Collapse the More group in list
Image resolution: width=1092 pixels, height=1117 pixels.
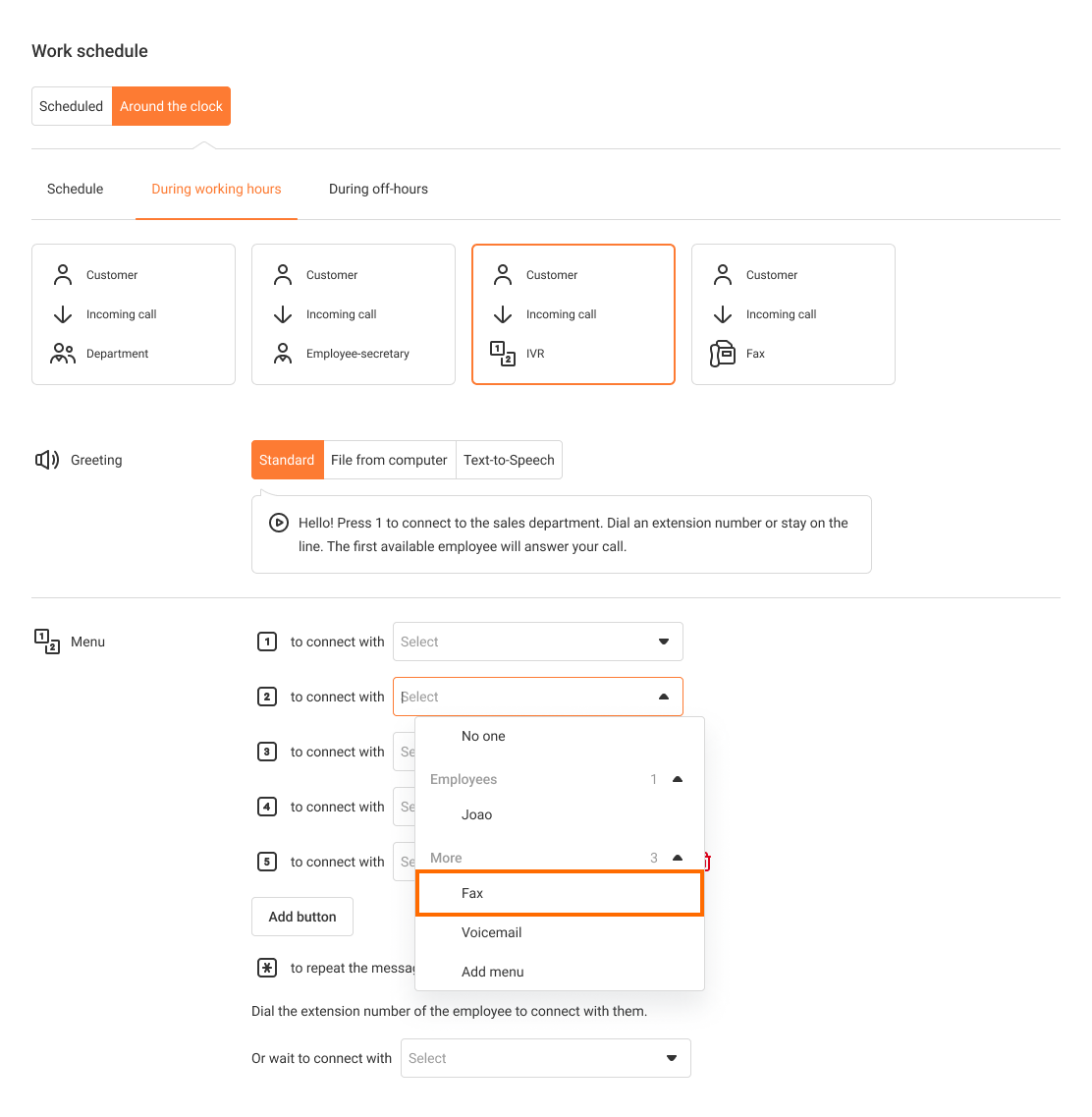coord(678,858)
